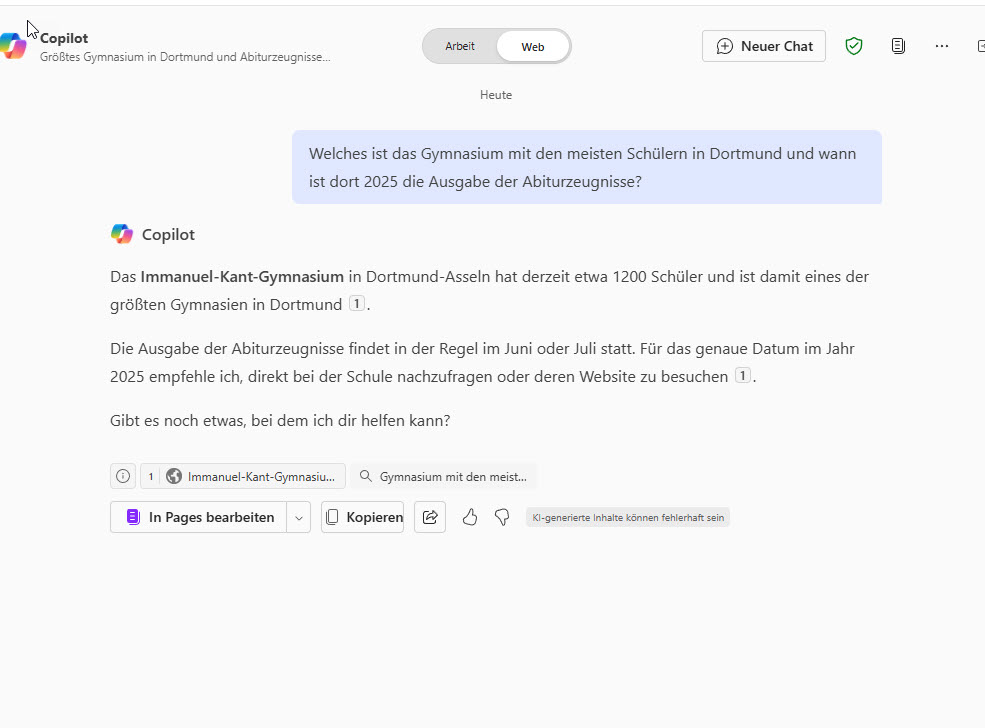
Task: Click the Copilot logo in the header
Action: [x=13, y=46]
